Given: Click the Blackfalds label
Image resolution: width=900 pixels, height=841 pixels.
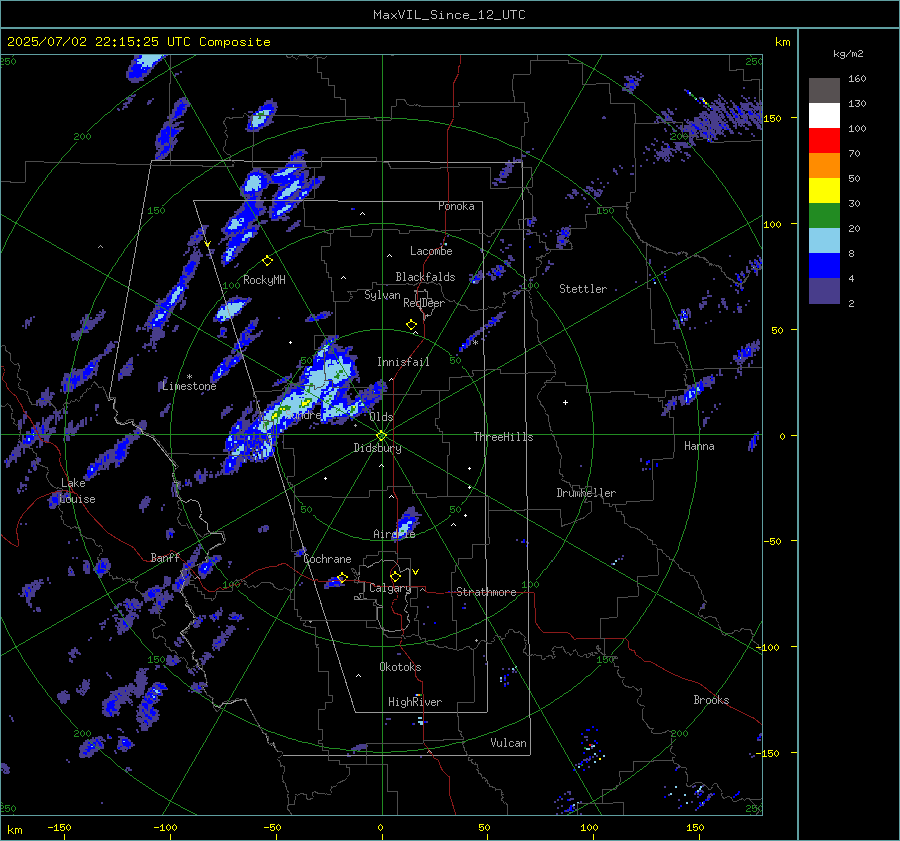Looking at the screenshot, I should pyautogui.click(x=425, y=277).
